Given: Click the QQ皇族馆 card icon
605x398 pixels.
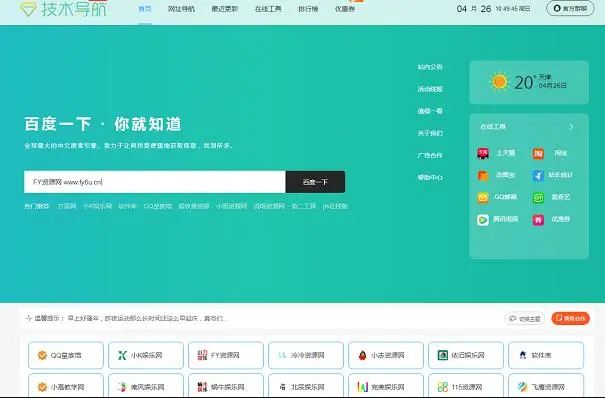Looking at the screenshot, I should pyautogui.click(x=42, y=355).
